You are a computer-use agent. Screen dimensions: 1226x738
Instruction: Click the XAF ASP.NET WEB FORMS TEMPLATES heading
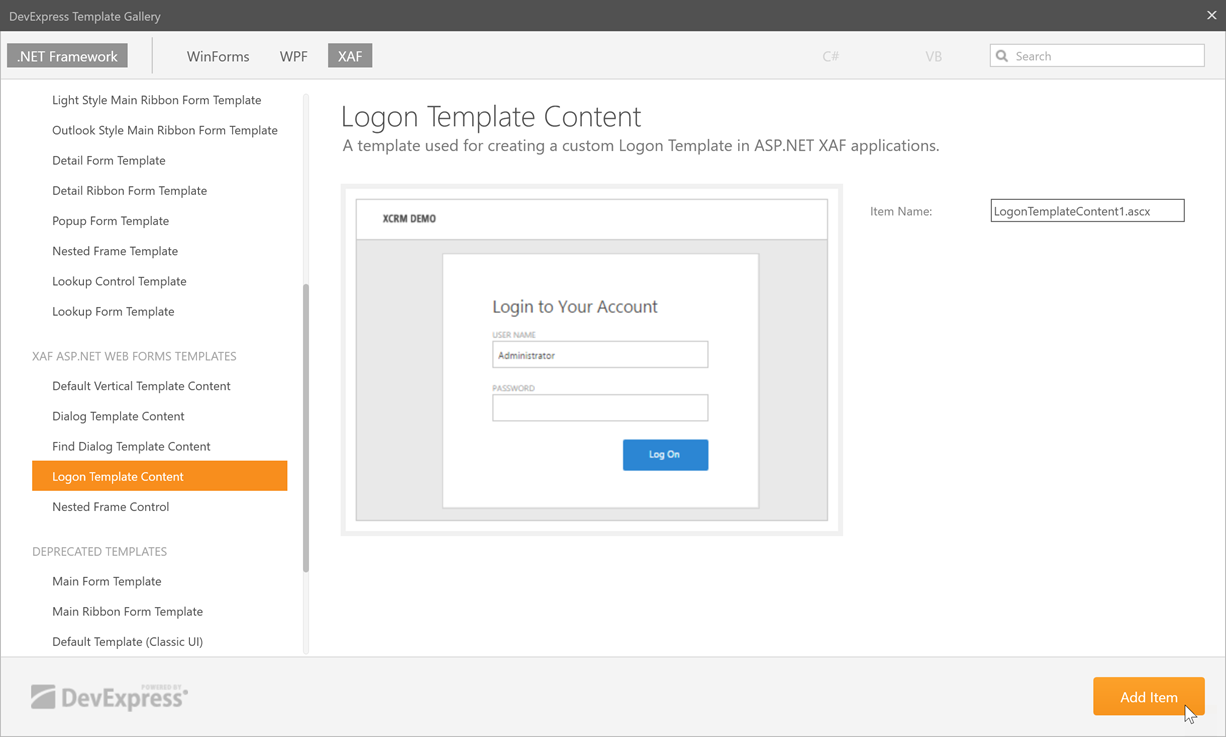point(134,356)
